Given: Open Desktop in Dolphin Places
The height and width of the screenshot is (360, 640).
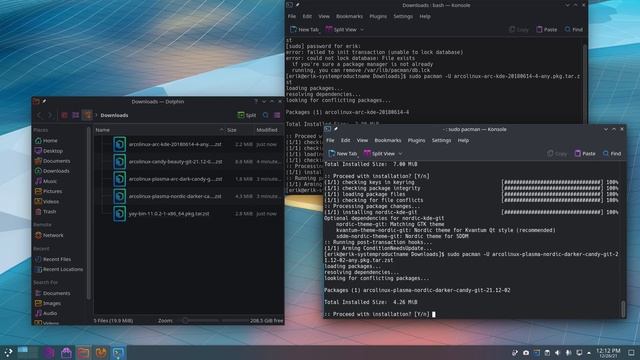Looking at the screenshot, I should click(49, 151).
